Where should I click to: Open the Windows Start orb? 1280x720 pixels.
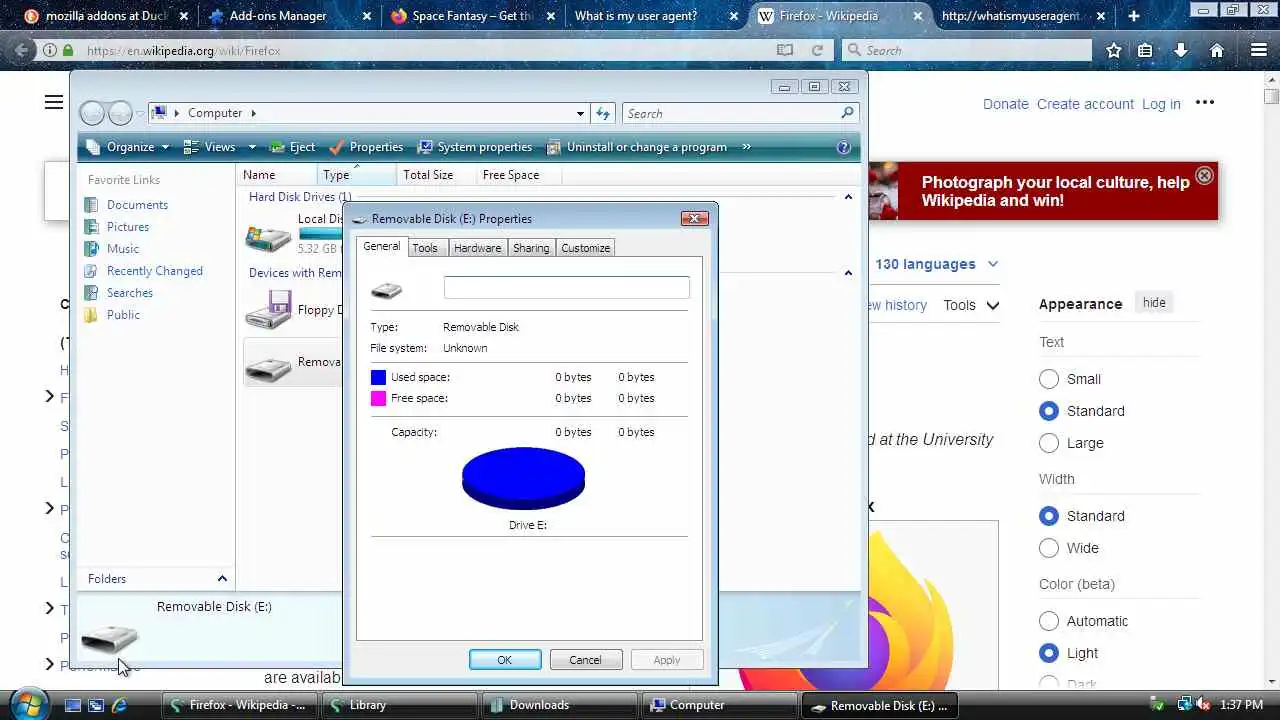28,704
